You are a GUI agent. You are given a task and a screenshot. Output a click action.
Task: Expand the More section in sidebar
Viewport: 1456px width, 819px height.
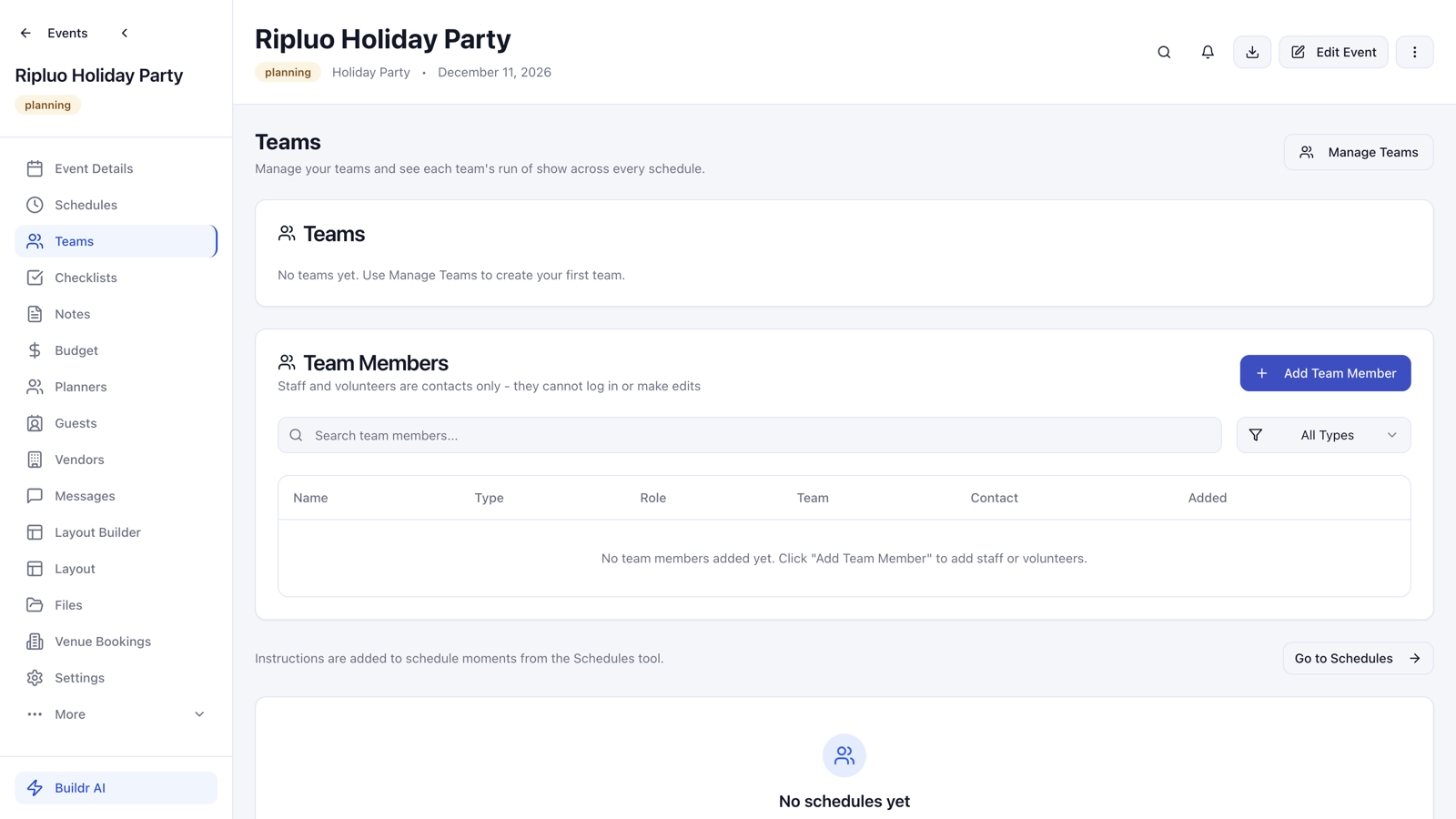pyautogui.click(x=116, y=714)
